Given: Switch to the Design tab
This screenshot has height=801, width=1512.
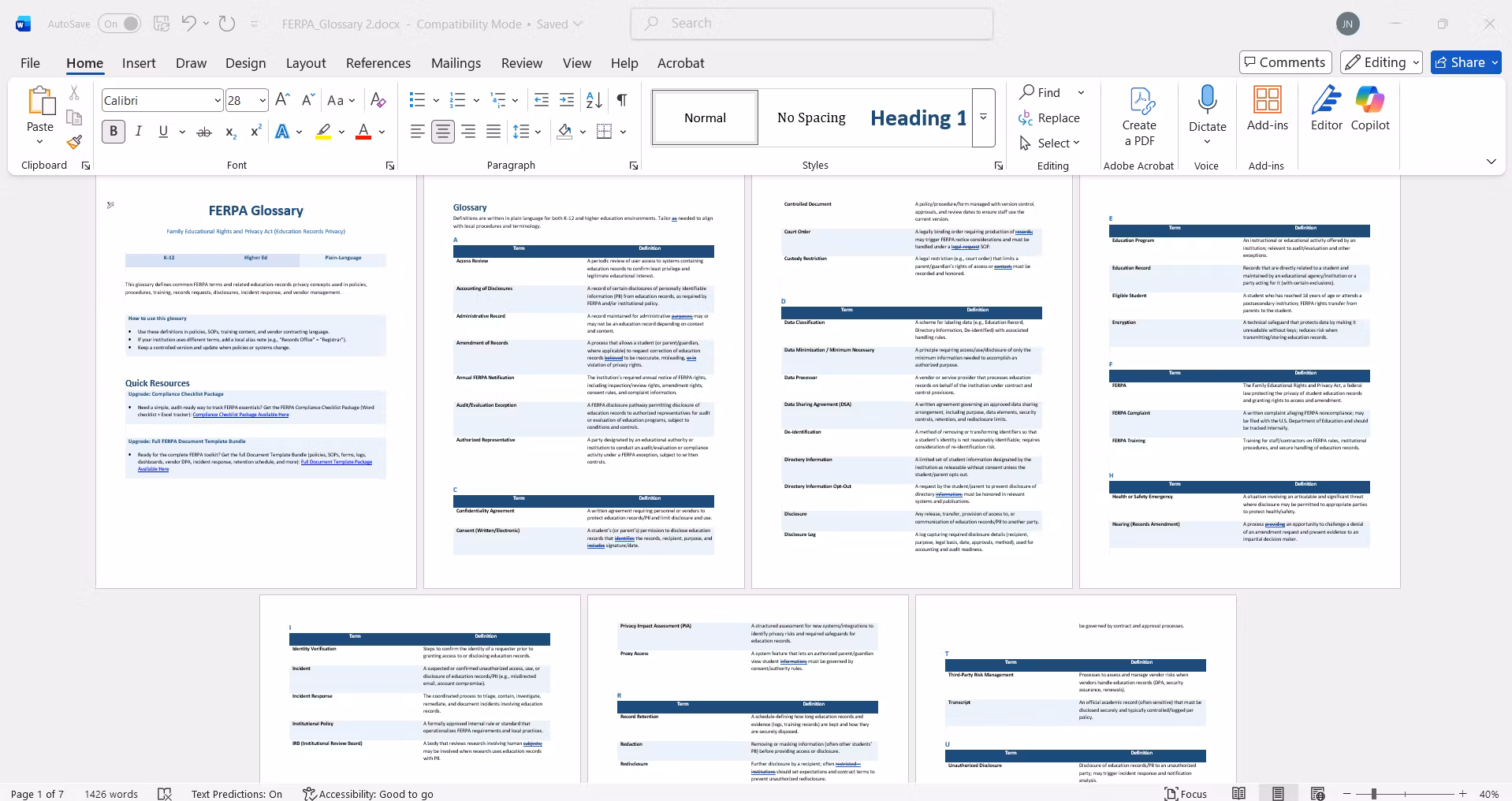Looking at the screenshot, I should (245, 63).
